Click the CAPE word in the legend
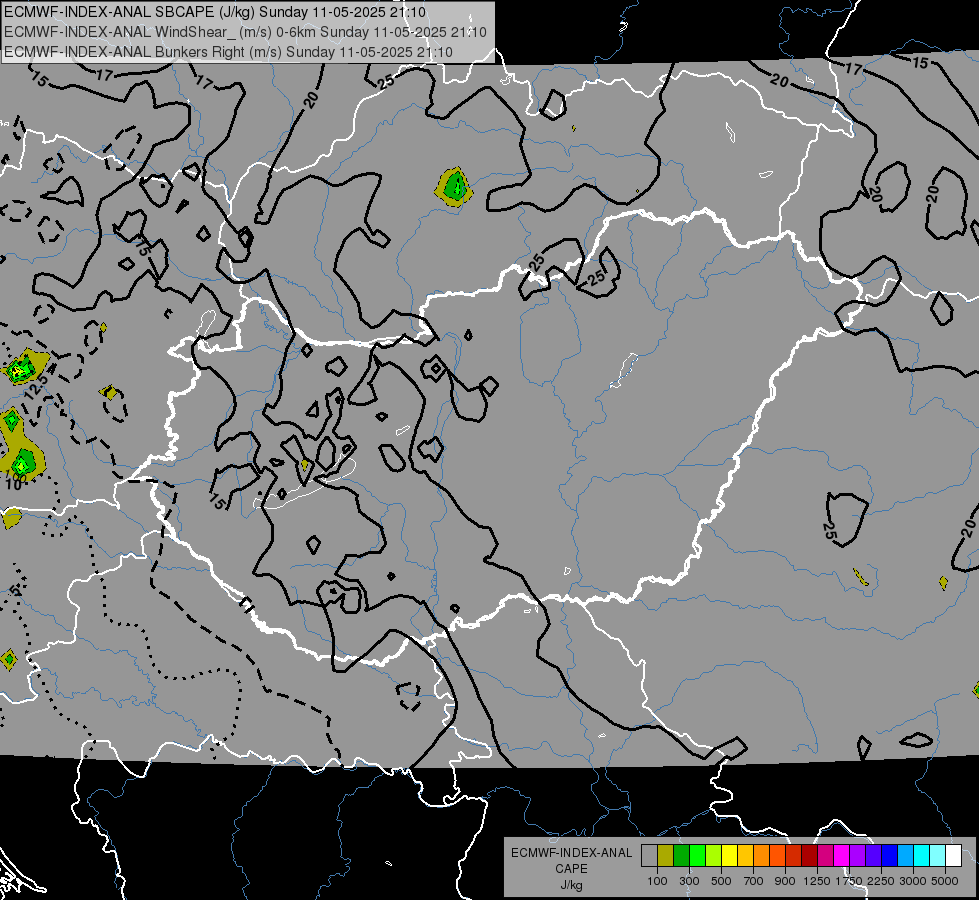The height and width of the screenshot is (900, 979). [571, 869]
